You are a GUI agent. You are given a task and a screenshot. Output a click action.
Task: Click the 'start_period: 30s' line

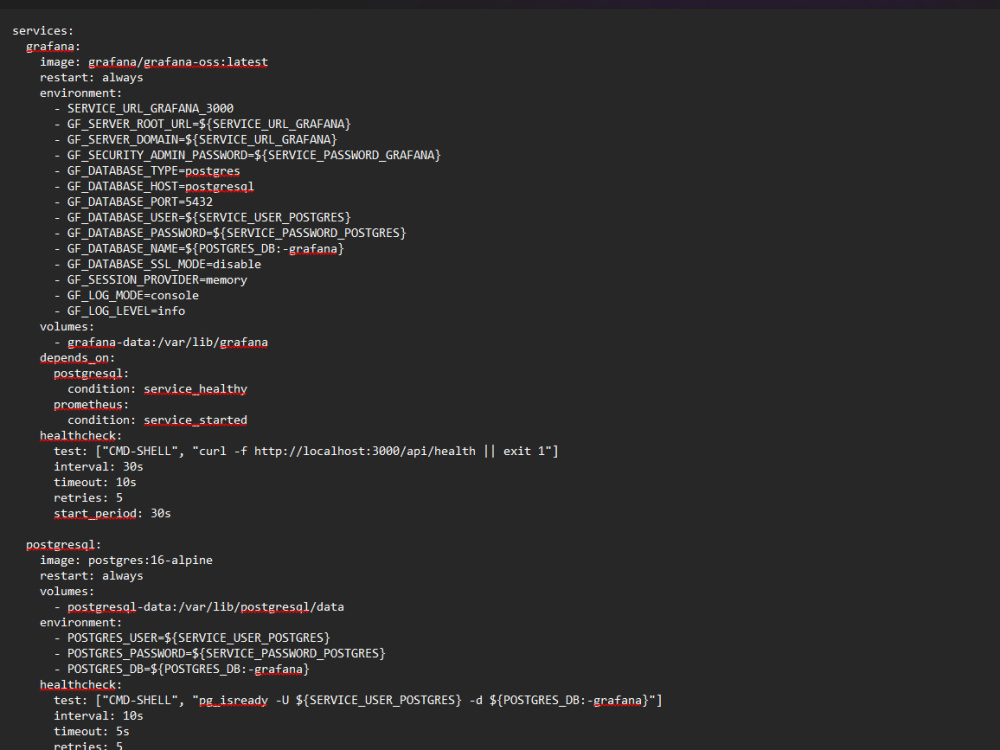(x=112, y=513)
